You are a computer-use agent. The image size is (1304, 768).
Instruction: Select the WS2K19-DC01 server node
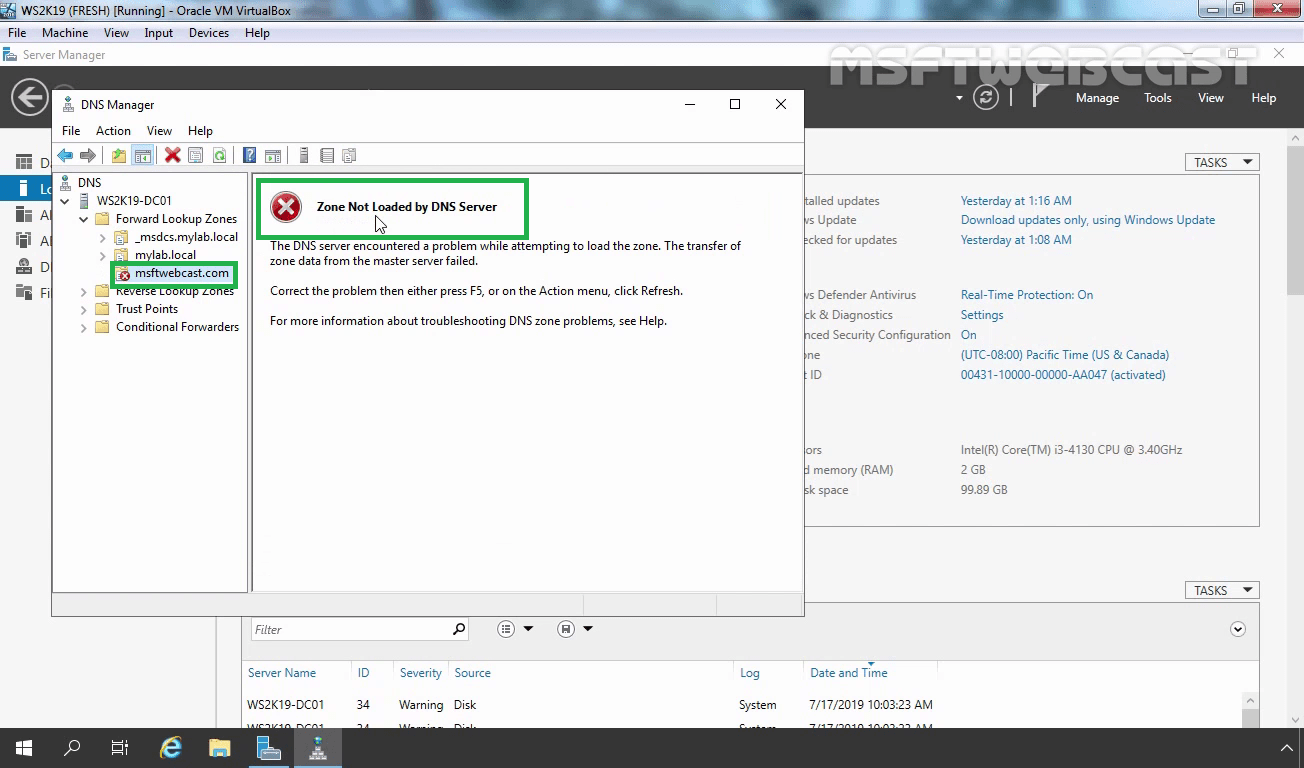click(134, 201)
